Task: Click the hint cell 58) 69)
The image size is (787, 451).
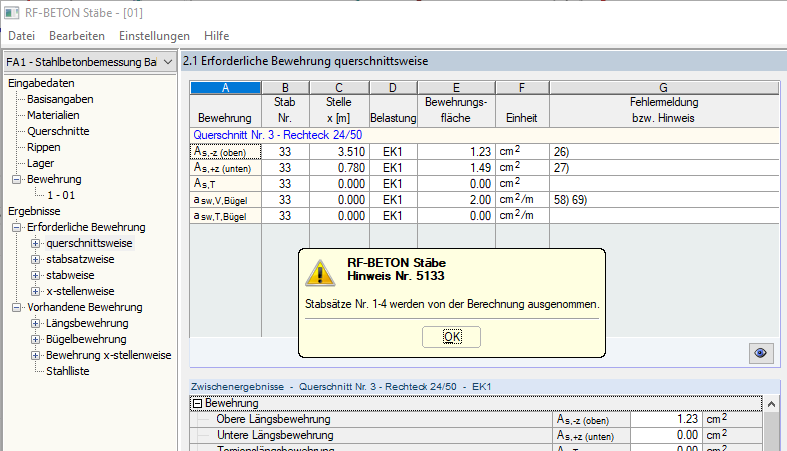Action: click(x=664, y=200)
